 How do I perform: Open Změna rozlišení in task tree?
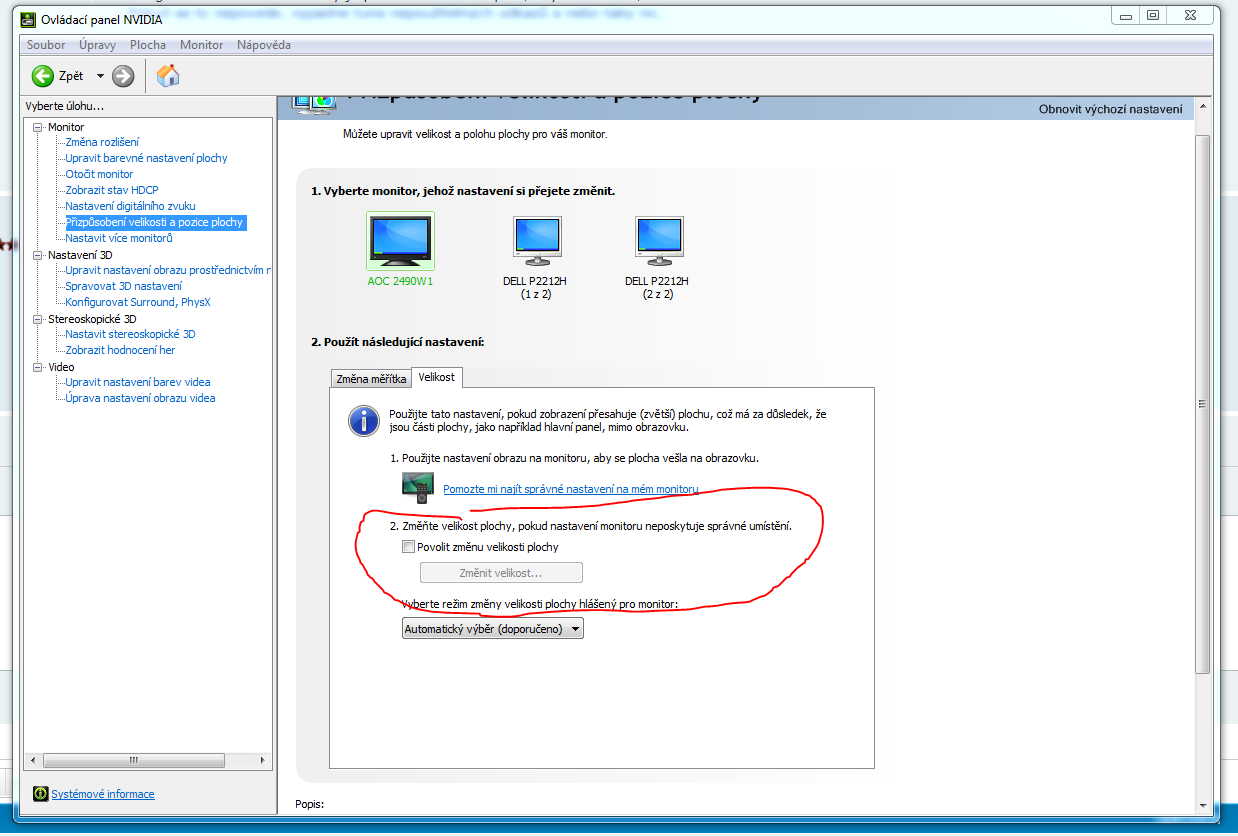click(x=102, y=142)
